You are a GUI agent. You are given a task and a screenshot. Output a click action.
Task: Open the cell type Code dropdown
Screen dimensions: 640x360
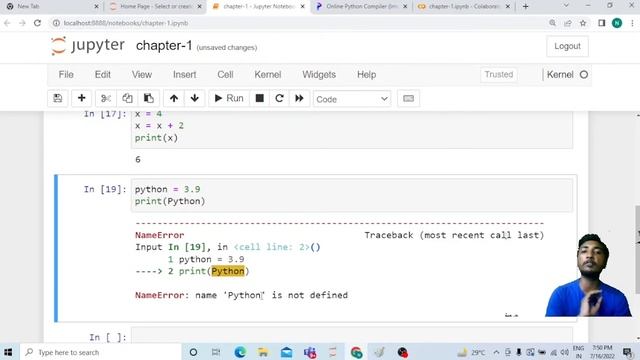[x=352, y=99]
